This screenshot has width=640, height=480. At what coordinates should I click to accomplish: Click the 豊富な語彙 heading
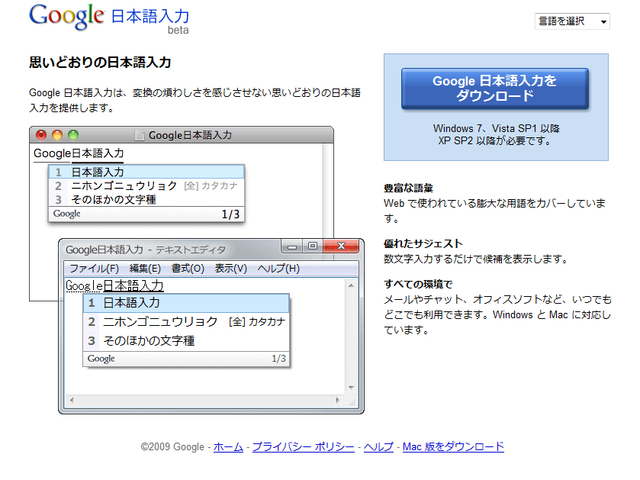409,188
